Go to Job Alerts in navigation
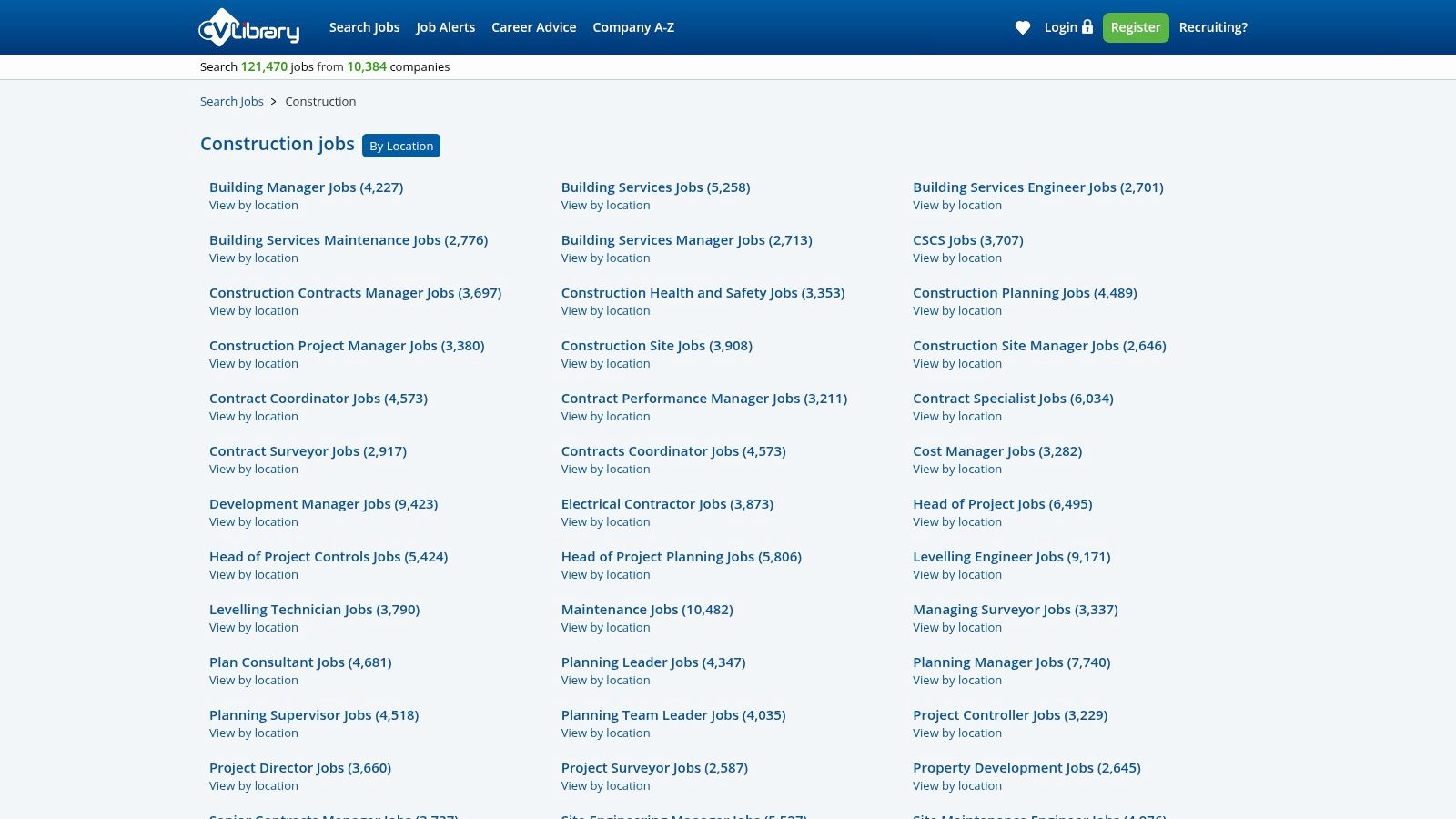This screenshot has height=819, width=1456. point(445,27)
